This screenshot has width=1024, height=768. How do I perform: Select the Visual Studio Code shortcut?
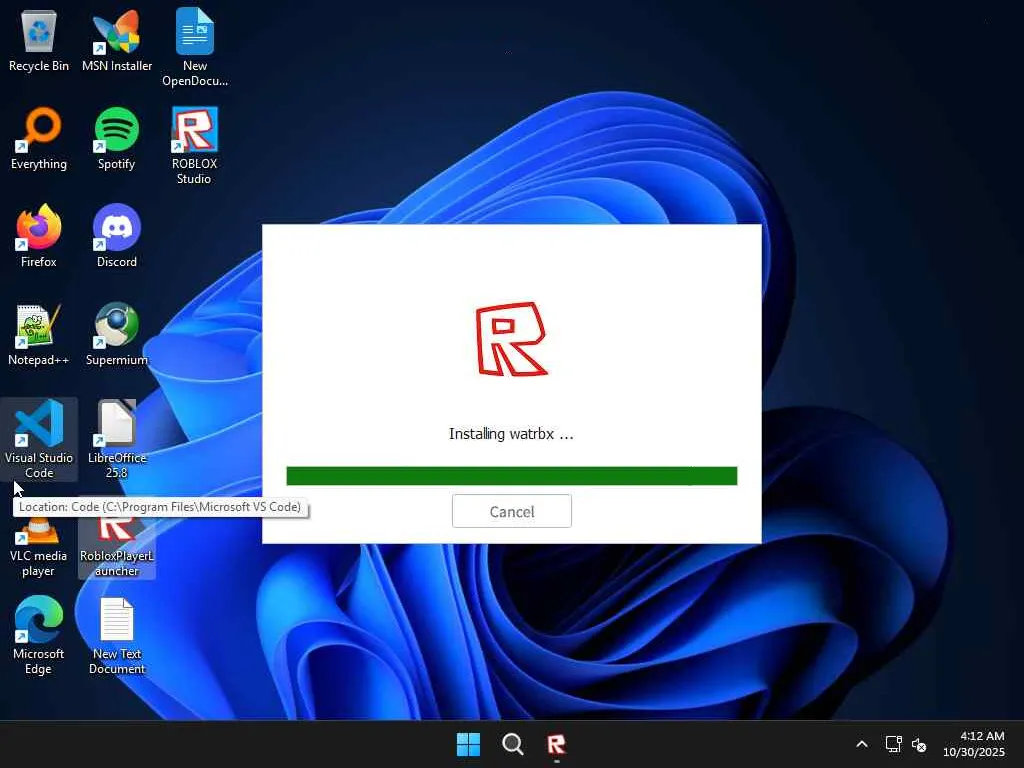(39, 439)
